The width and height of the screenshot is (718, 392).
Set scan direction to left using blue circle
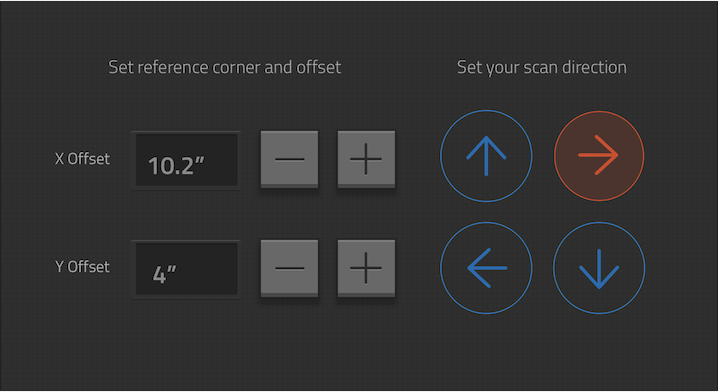(x=486, y=268)
